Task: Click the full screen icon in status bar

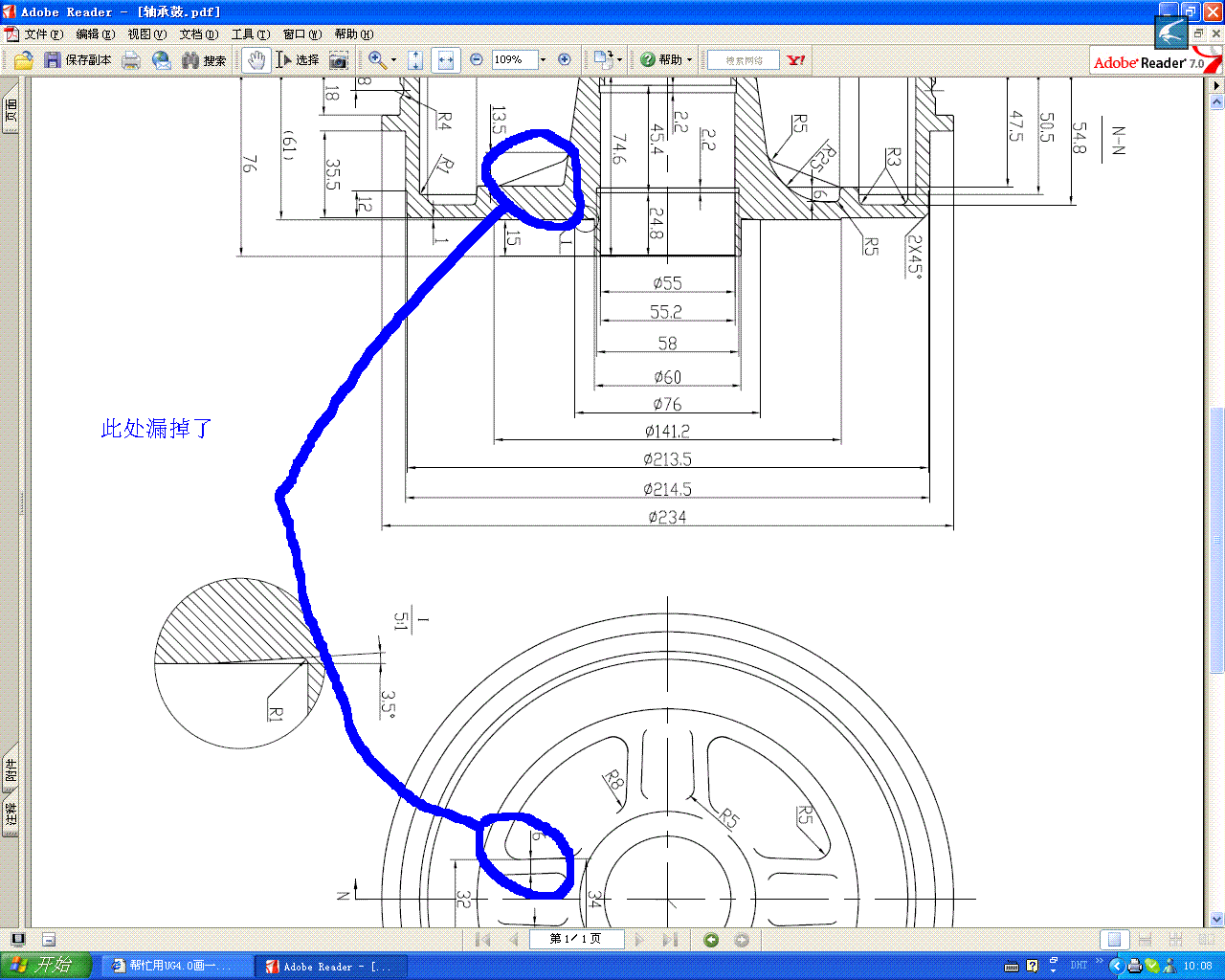Action: [x=18, y=940]
